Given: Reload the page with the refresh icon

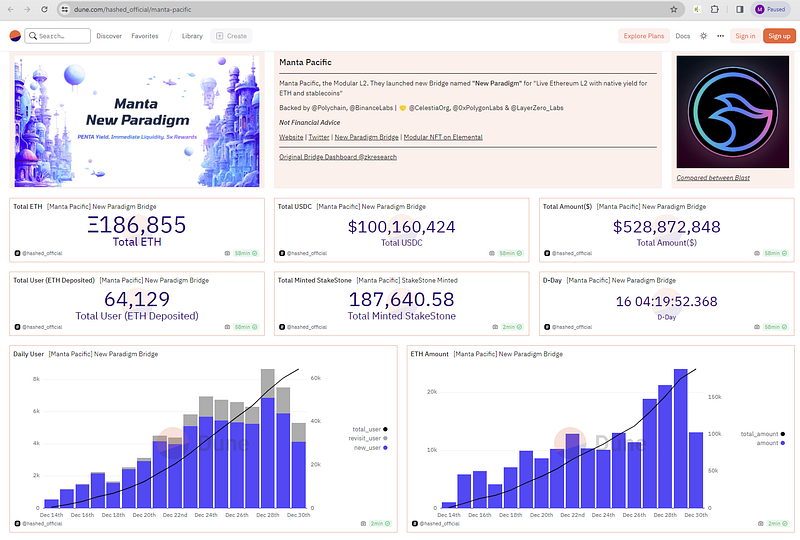Looking at the screenshot, I should 44,9.
